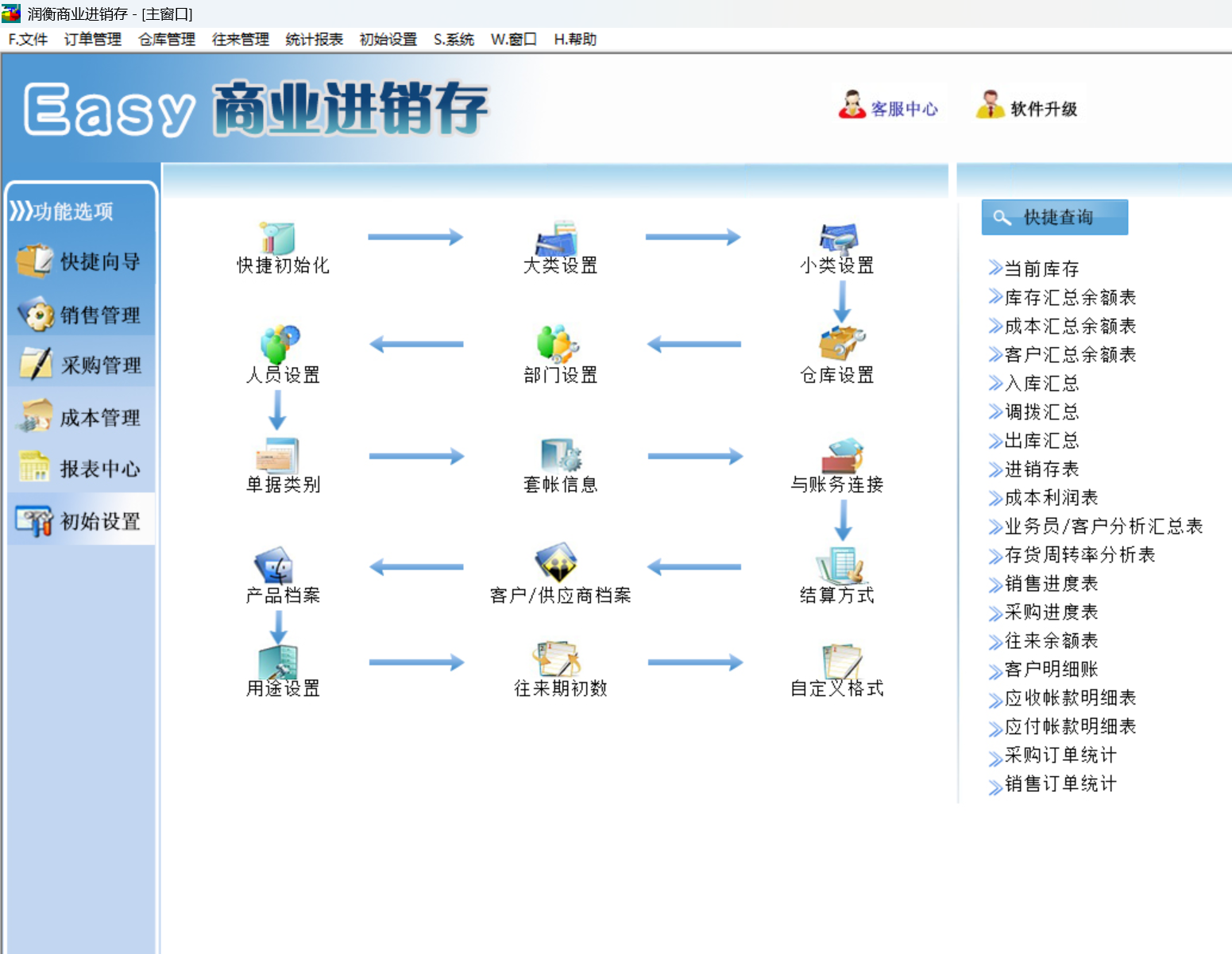Open the 客户/供应商档案 icon
Image resolution: width=1232 pixels, height=954 pixels.
[x=556, y=563]
